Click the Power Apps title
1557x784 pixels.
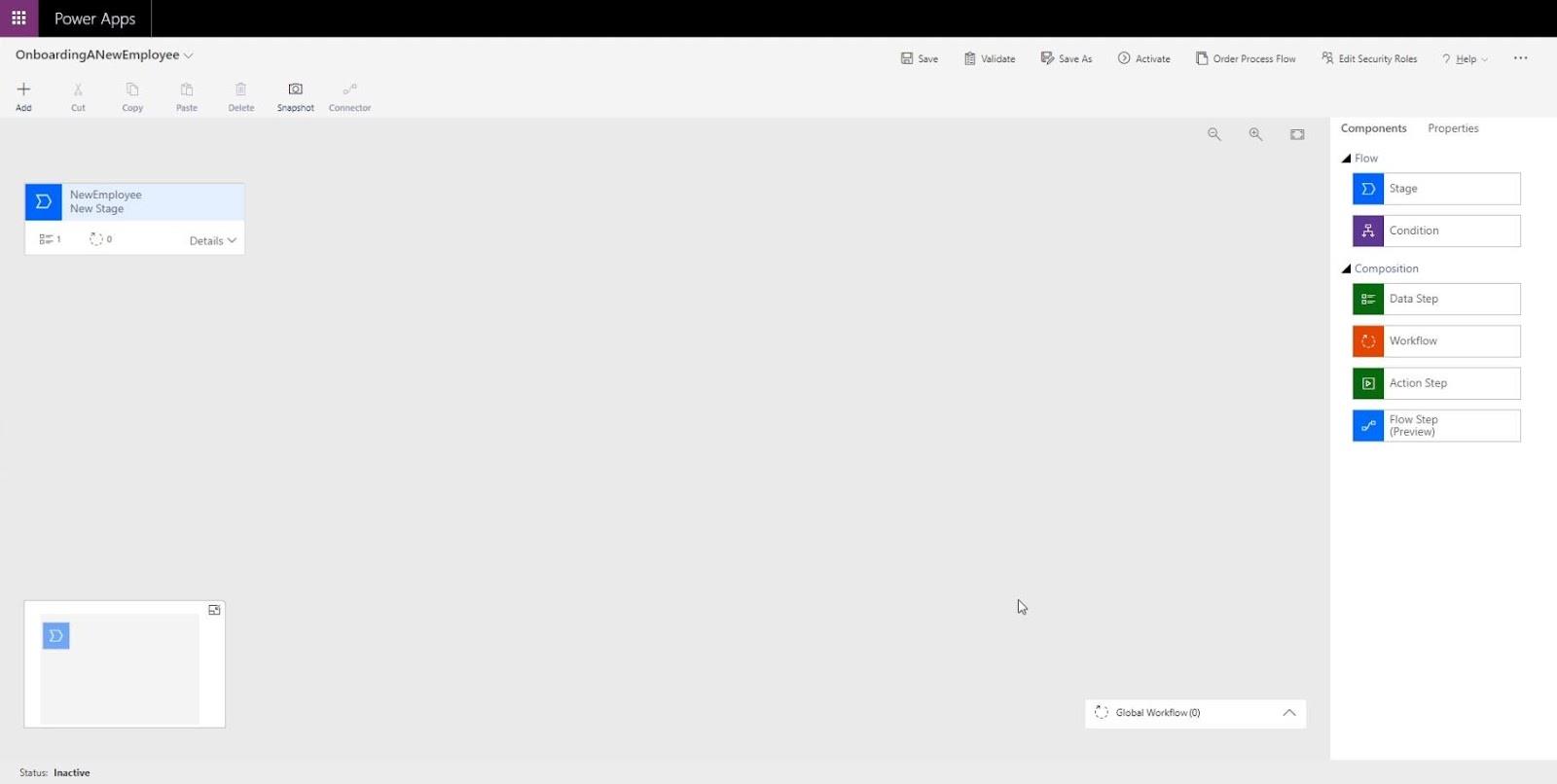(94, 18)
